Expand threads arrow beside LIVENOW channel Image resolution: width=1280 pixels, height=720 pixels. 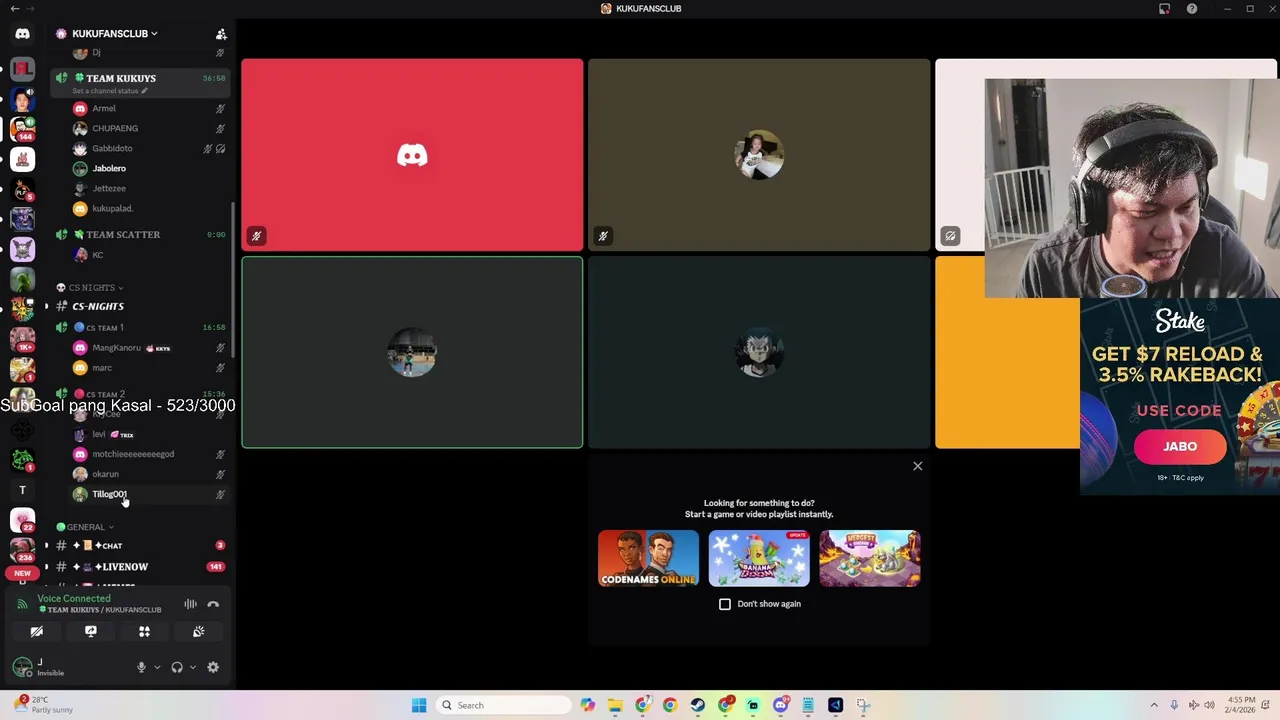tap(46, 567)
